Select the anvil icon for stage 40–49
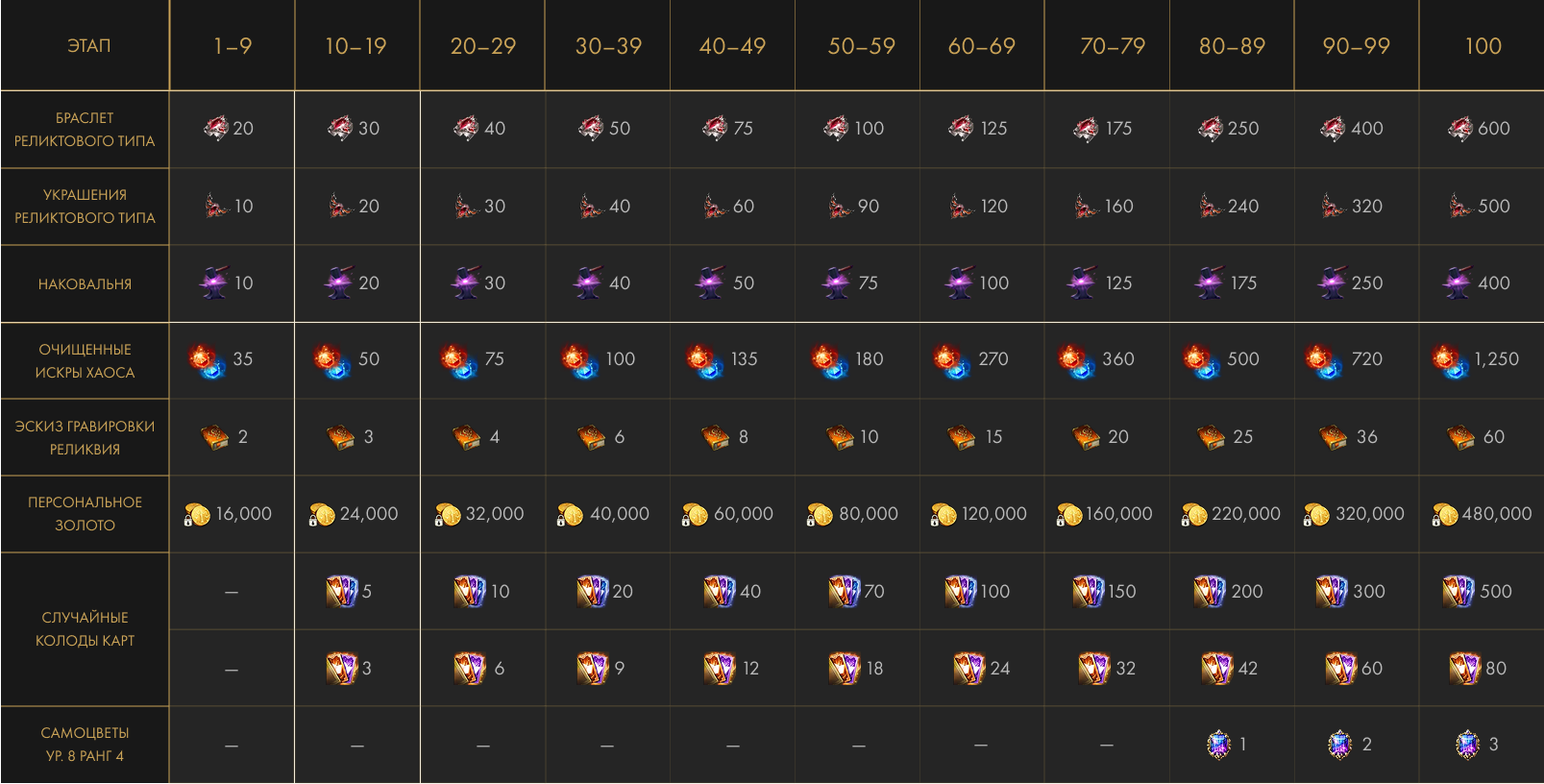 710,282
